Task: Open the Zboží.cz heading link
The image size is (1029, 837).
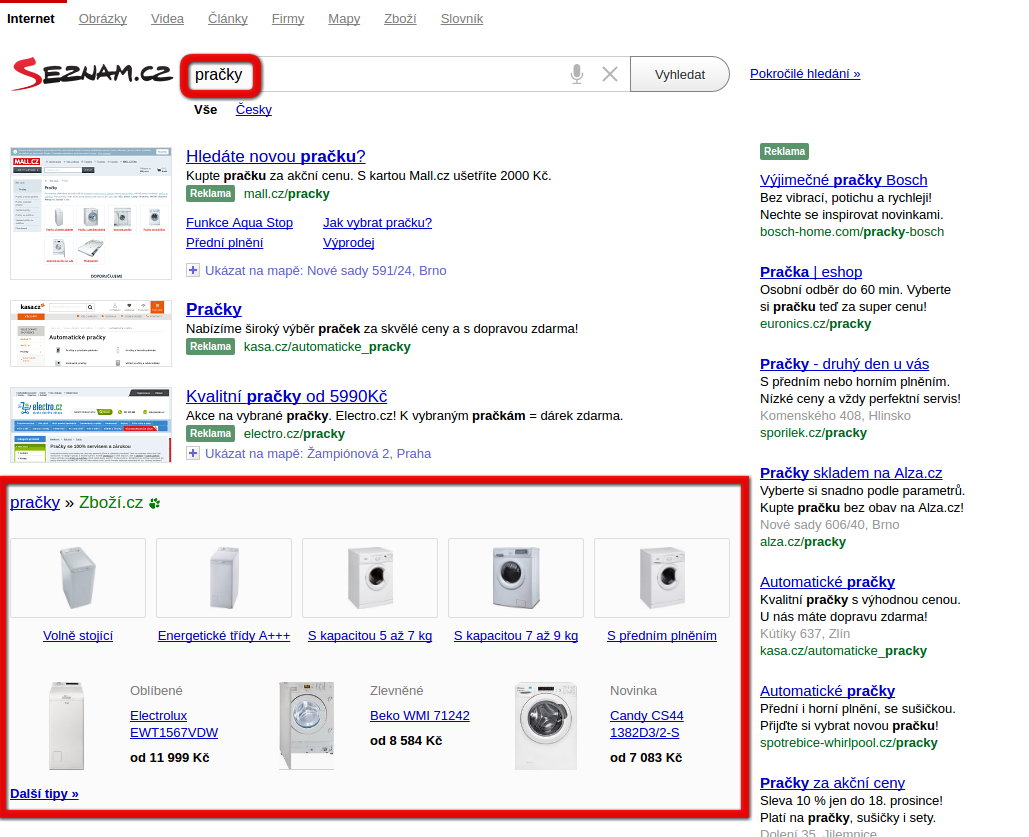Action: click(111, 503)
